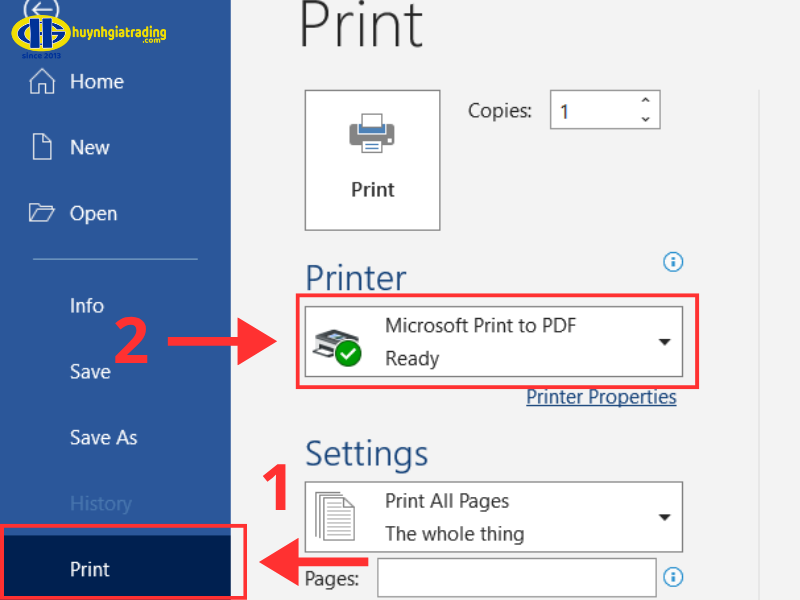This screenshot has width=800, height=600.
Task: Open the Info menu item
Action: pyautogui.click(x=87, y=306)
